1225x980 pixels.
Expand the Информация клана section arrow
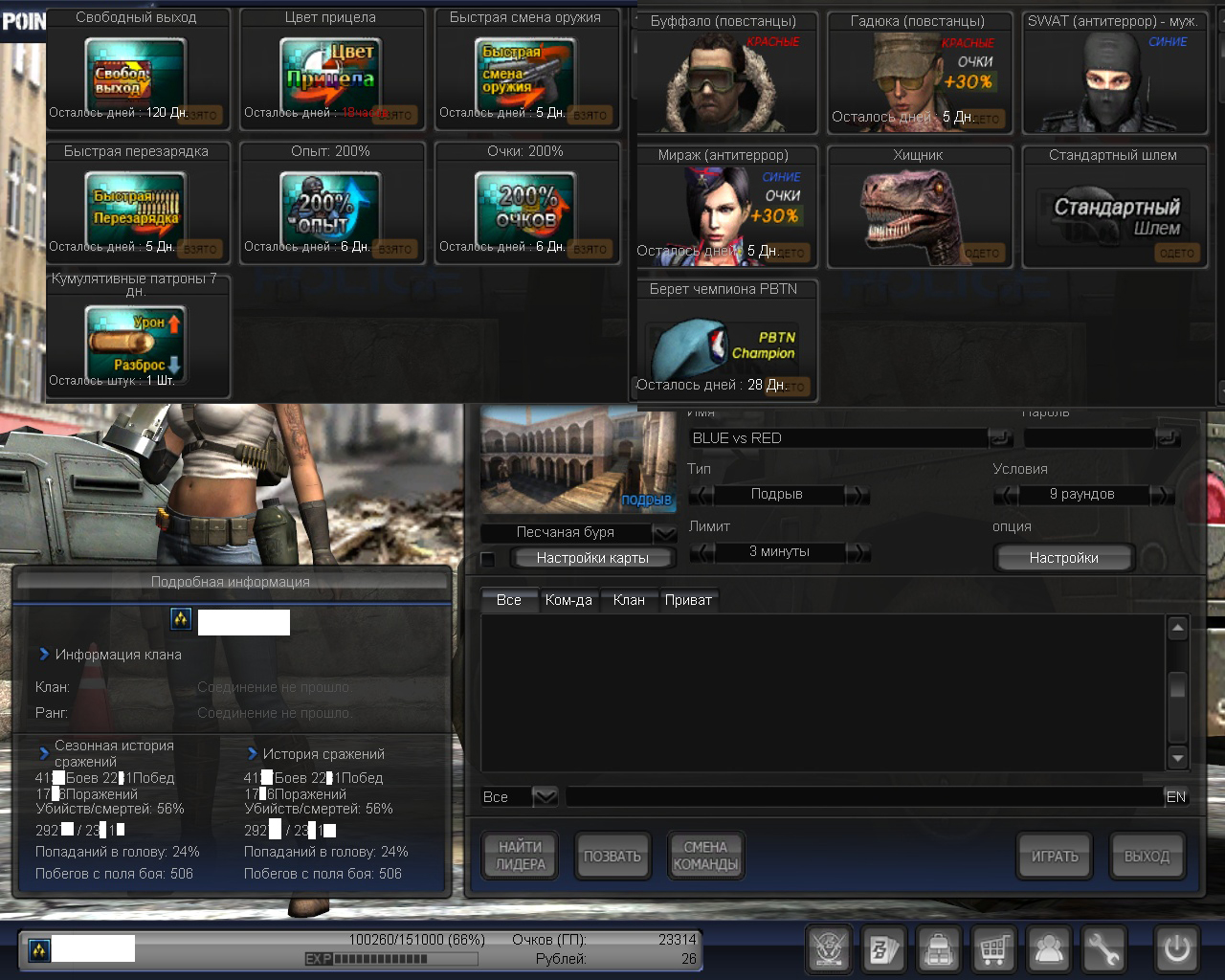[x=44, y=655]
